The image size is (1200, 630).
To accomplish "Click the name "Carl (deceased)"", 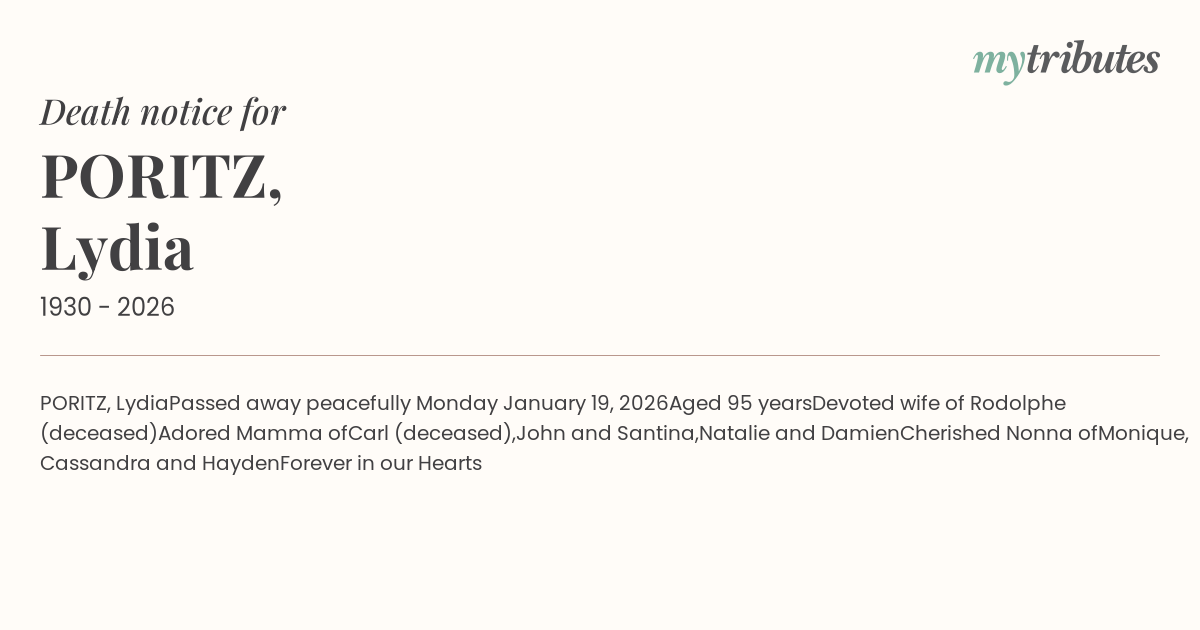I will (430, 434).
